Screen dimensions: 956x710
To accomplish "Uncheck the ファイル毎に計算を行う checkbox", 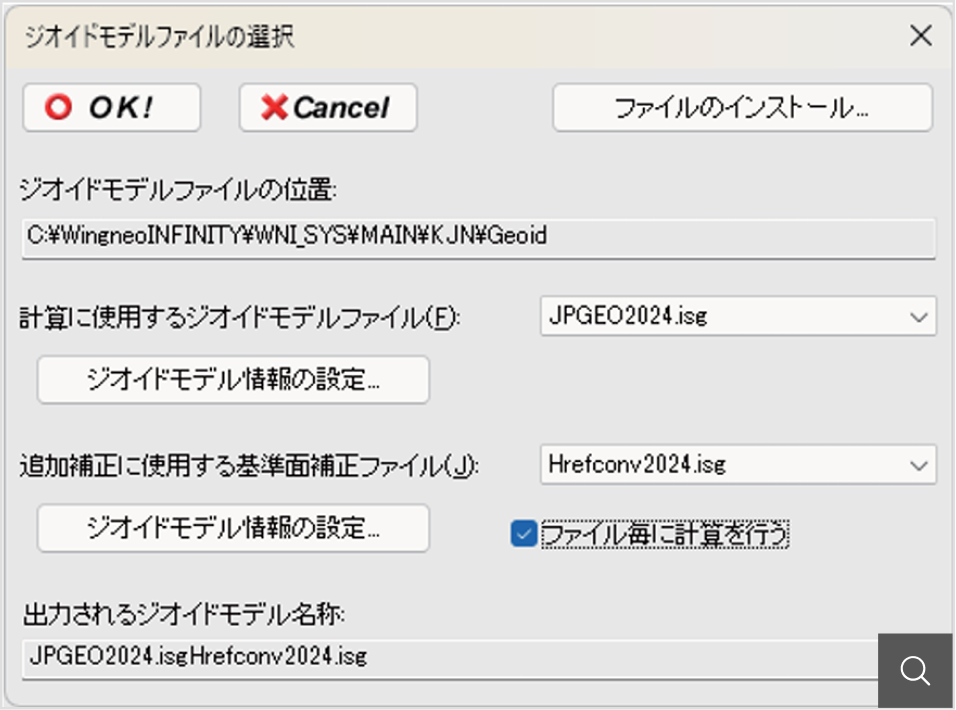I will [524, 535].
